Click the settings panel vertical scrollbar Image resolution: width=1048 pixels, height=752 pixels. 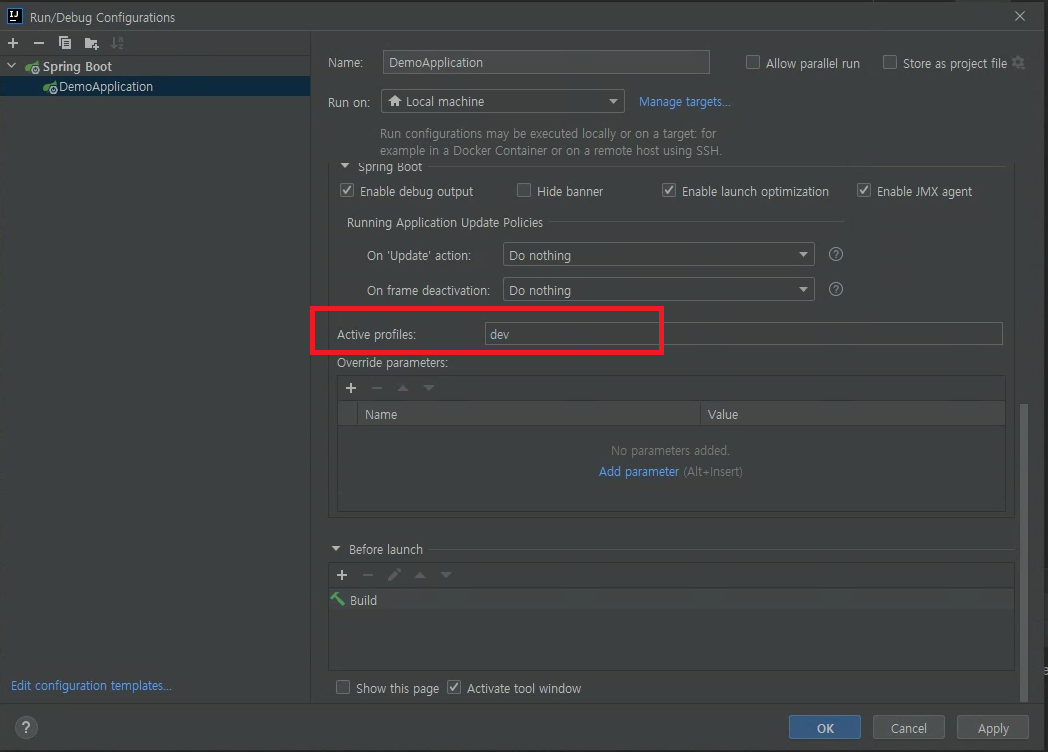[1024, 551]
